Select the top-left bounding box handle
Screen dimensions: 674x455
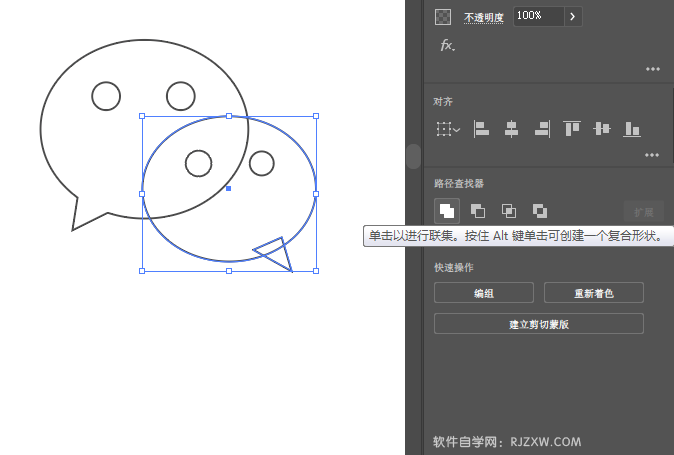tap(142, 116)
